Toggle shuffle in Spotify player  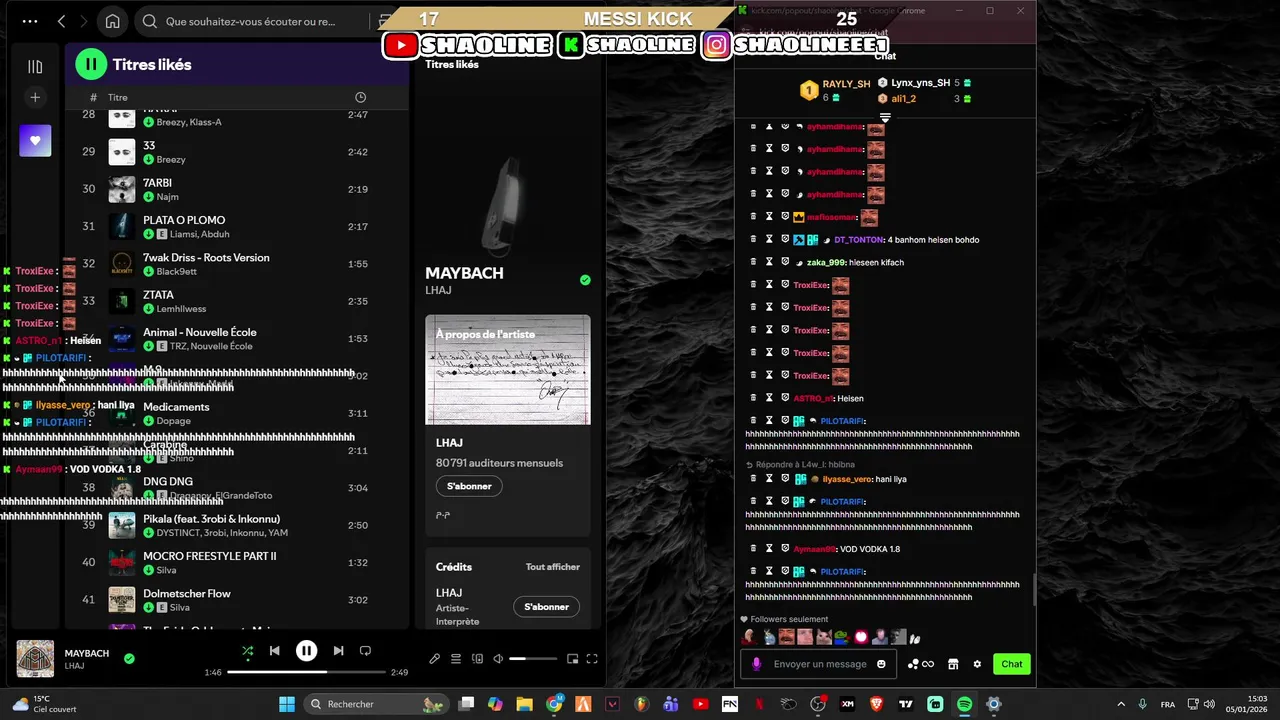click(247, 651)
